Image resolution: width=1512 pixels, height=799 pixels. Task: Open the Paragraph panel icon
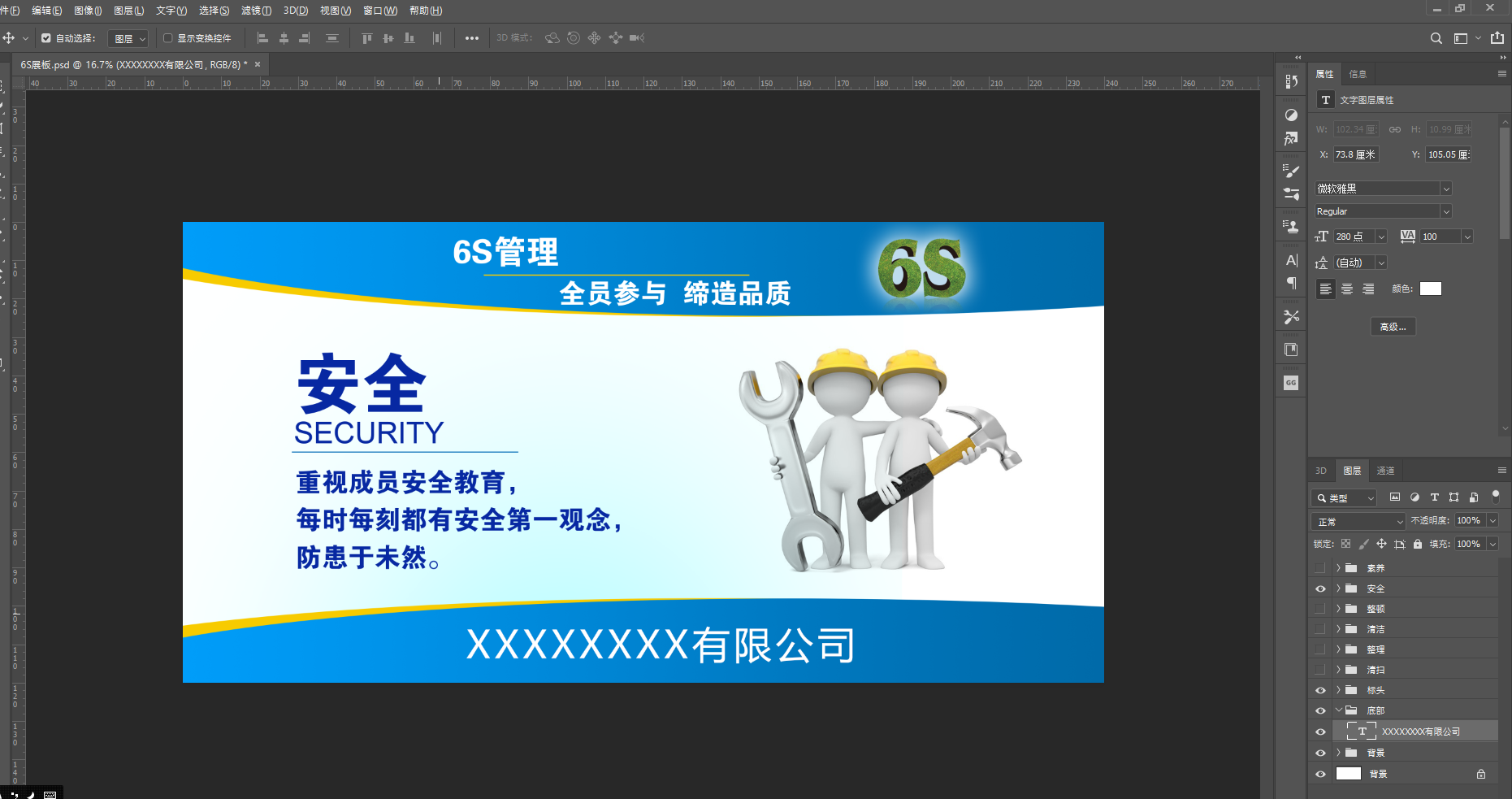click(1291, 284)
